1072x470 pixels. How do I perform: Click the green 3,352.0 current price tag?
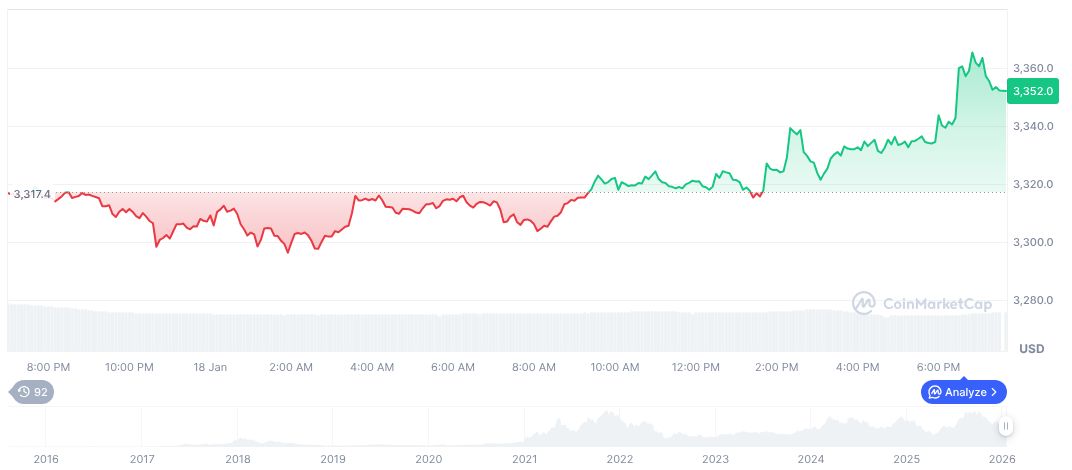tap(1032, 91)
